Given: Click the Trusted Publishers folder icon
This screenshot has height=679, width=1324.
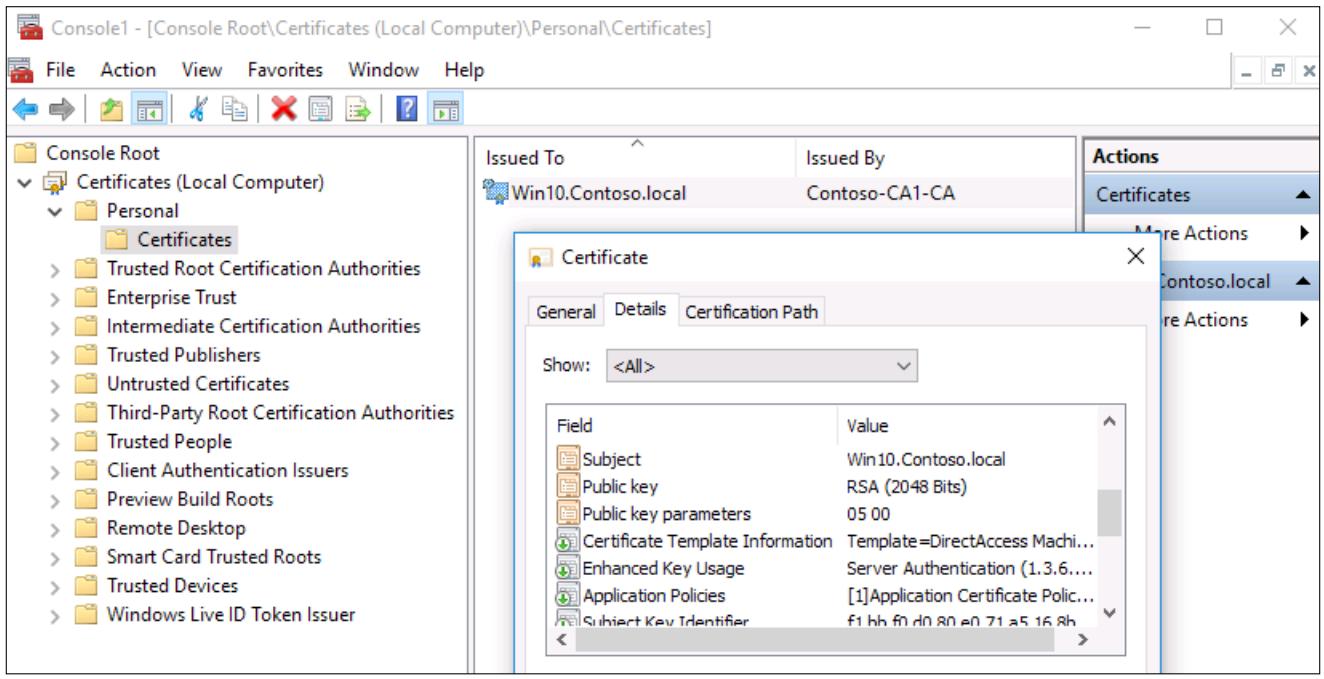Looking at the screenshot, I should tap(87, 355).
